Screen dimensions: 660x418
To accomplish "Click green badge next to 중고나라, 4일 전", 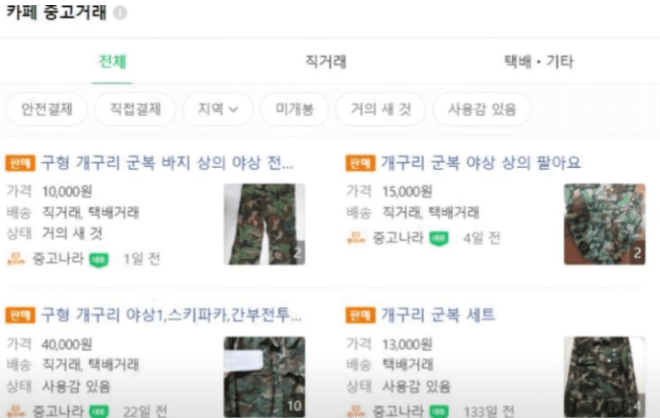I will [x=439, y=239].
